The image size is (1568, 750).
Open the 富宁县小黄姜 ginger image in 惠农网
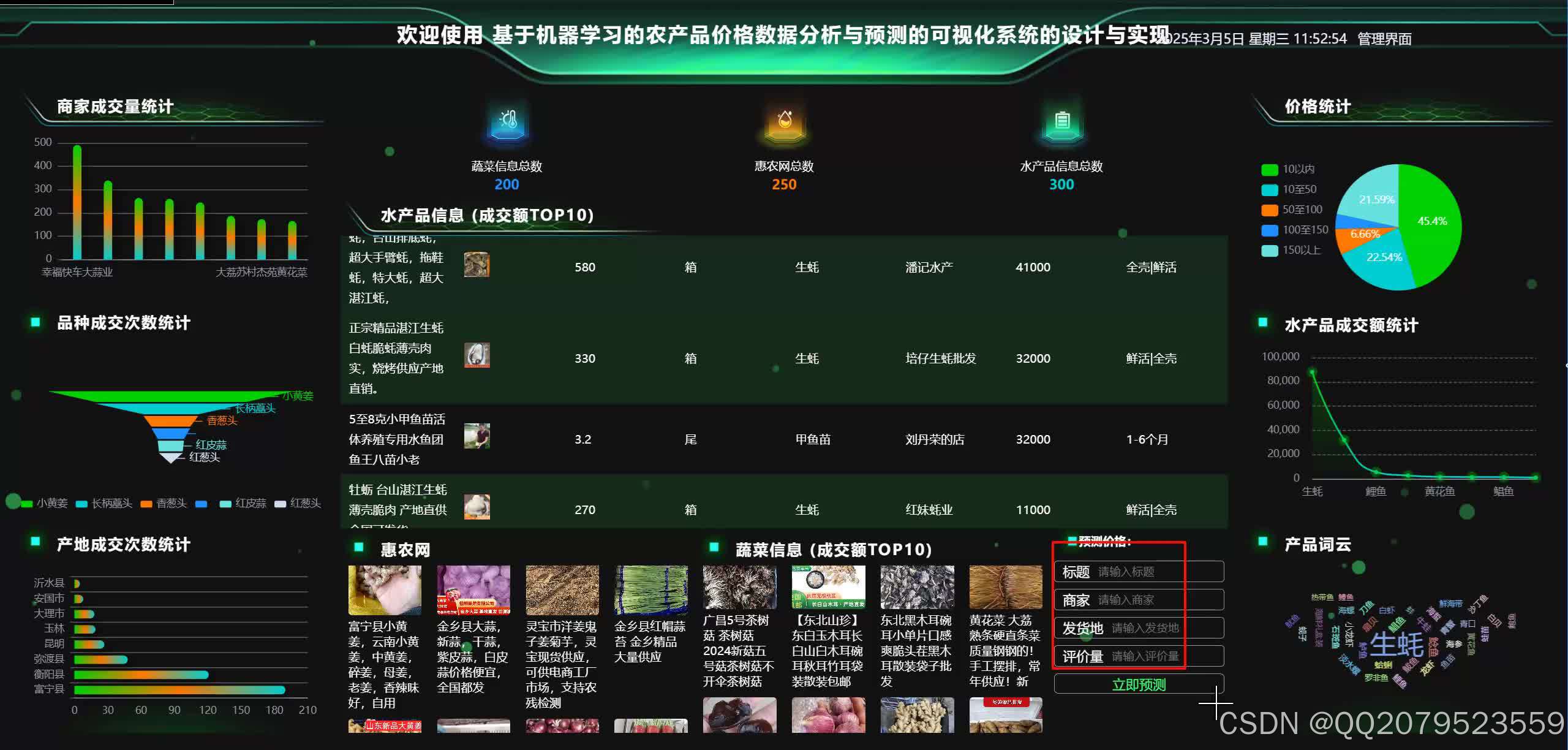pyautogui.click(x=385, y=589)
